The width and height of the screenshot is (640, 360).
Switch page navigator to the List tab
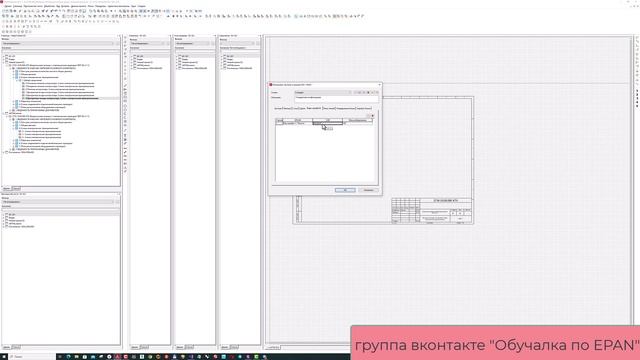point(16,189)
